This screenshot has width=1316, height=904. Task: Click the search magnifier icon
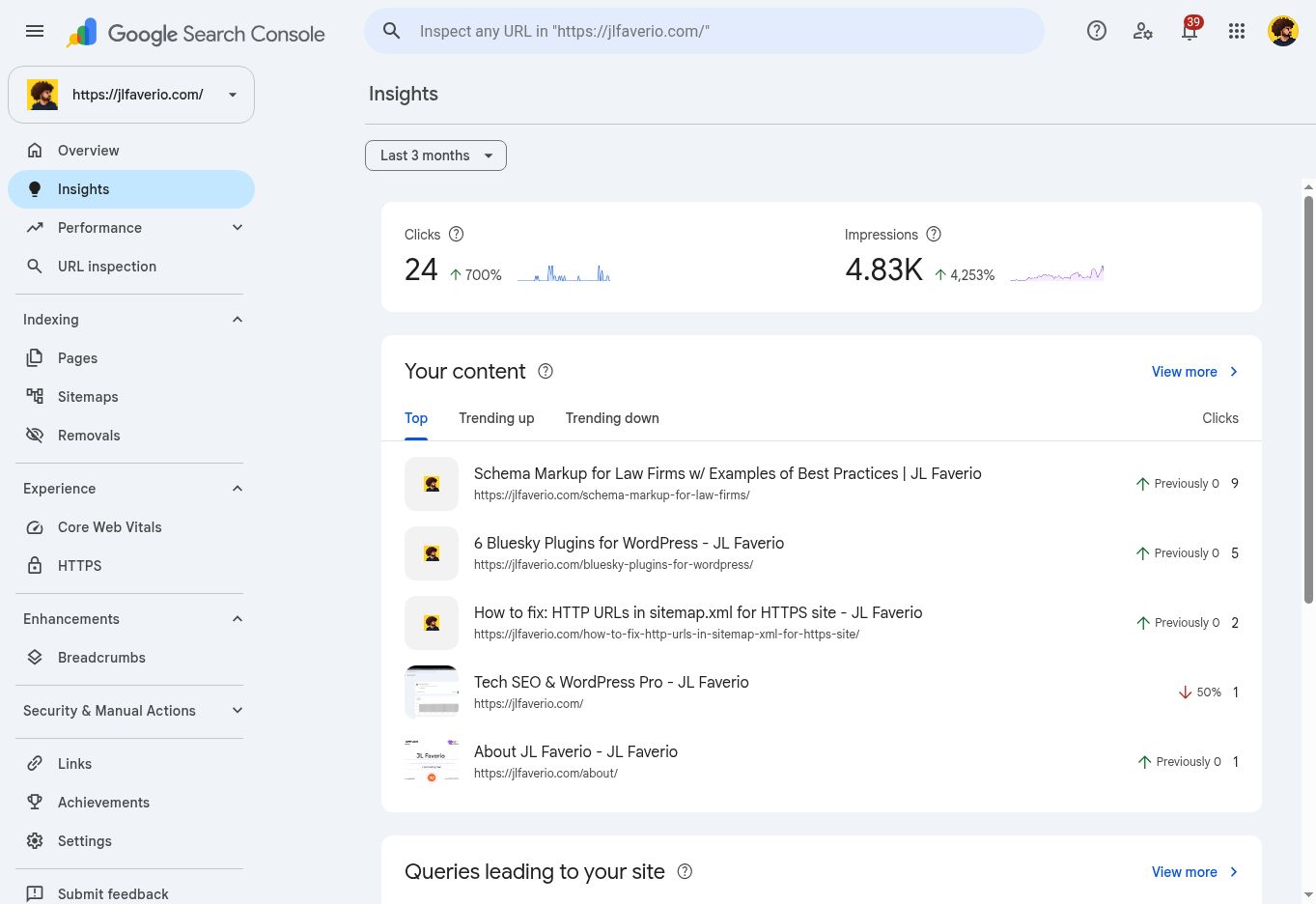coord(391,31)
